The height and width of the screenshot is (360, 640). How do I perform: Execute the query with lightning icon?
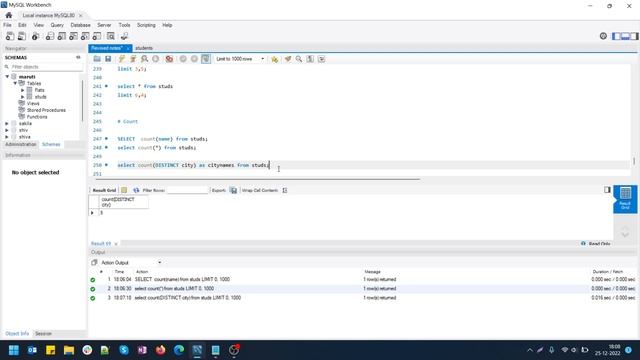(122, 59)
